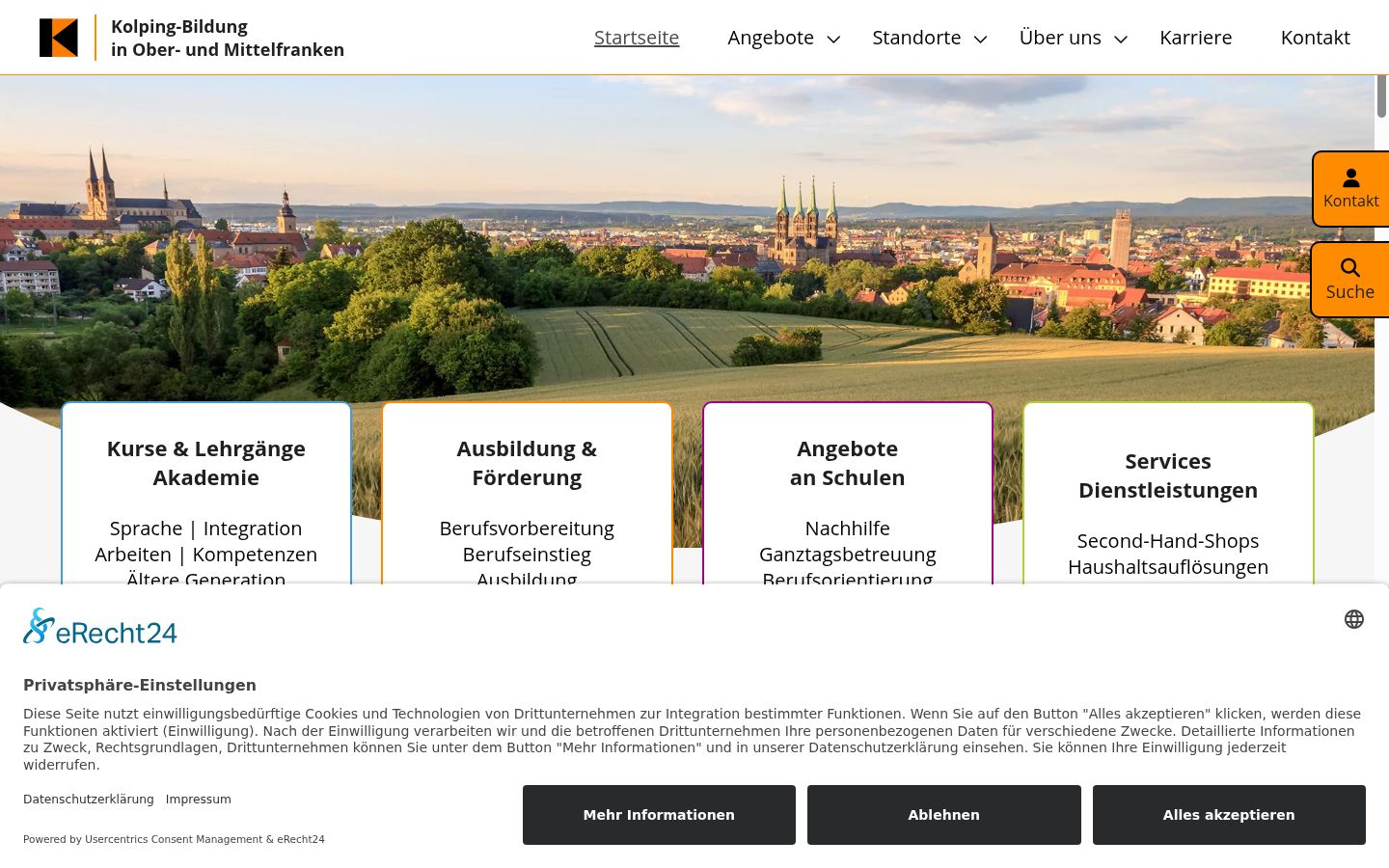Open the Datenschutzerklärung link

pos(89,800)
